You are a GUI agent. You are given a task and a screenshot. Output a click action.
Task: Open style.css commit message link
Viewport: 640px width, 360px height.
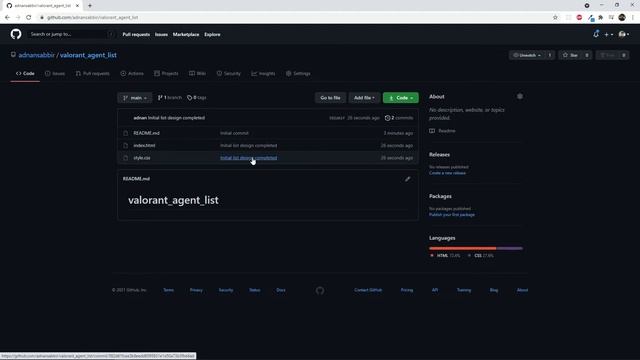point(249,158)
